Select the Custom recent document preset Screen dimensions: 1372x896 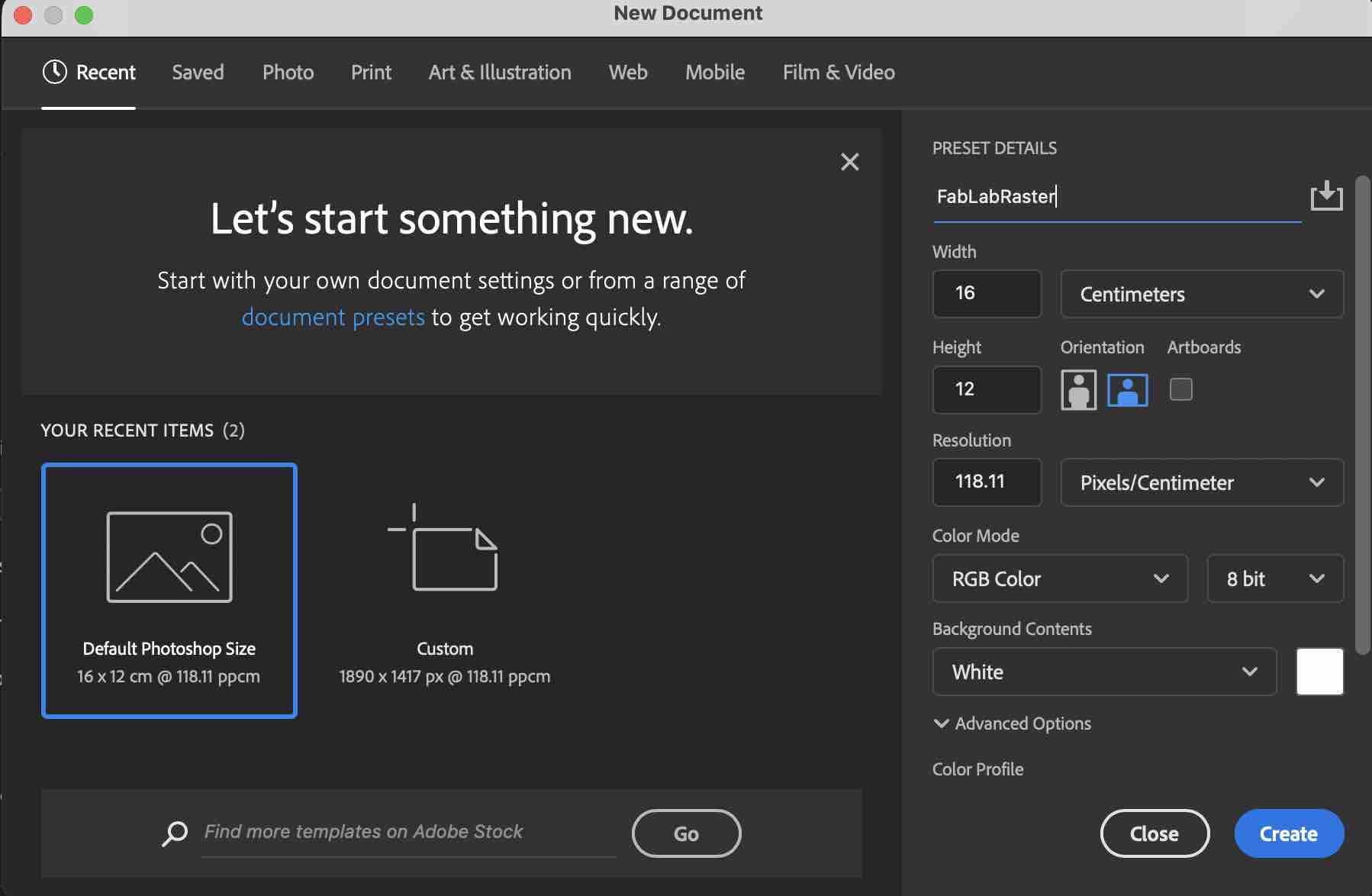[x=444, y=590]
